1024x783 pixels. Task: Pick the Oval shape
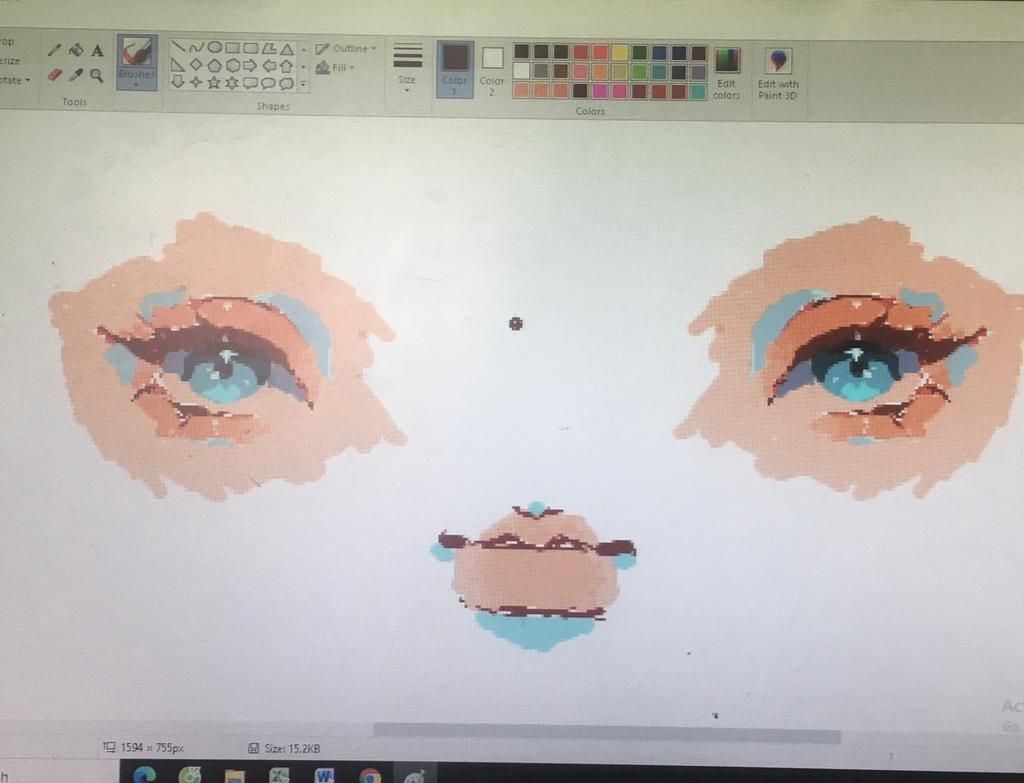214,48
